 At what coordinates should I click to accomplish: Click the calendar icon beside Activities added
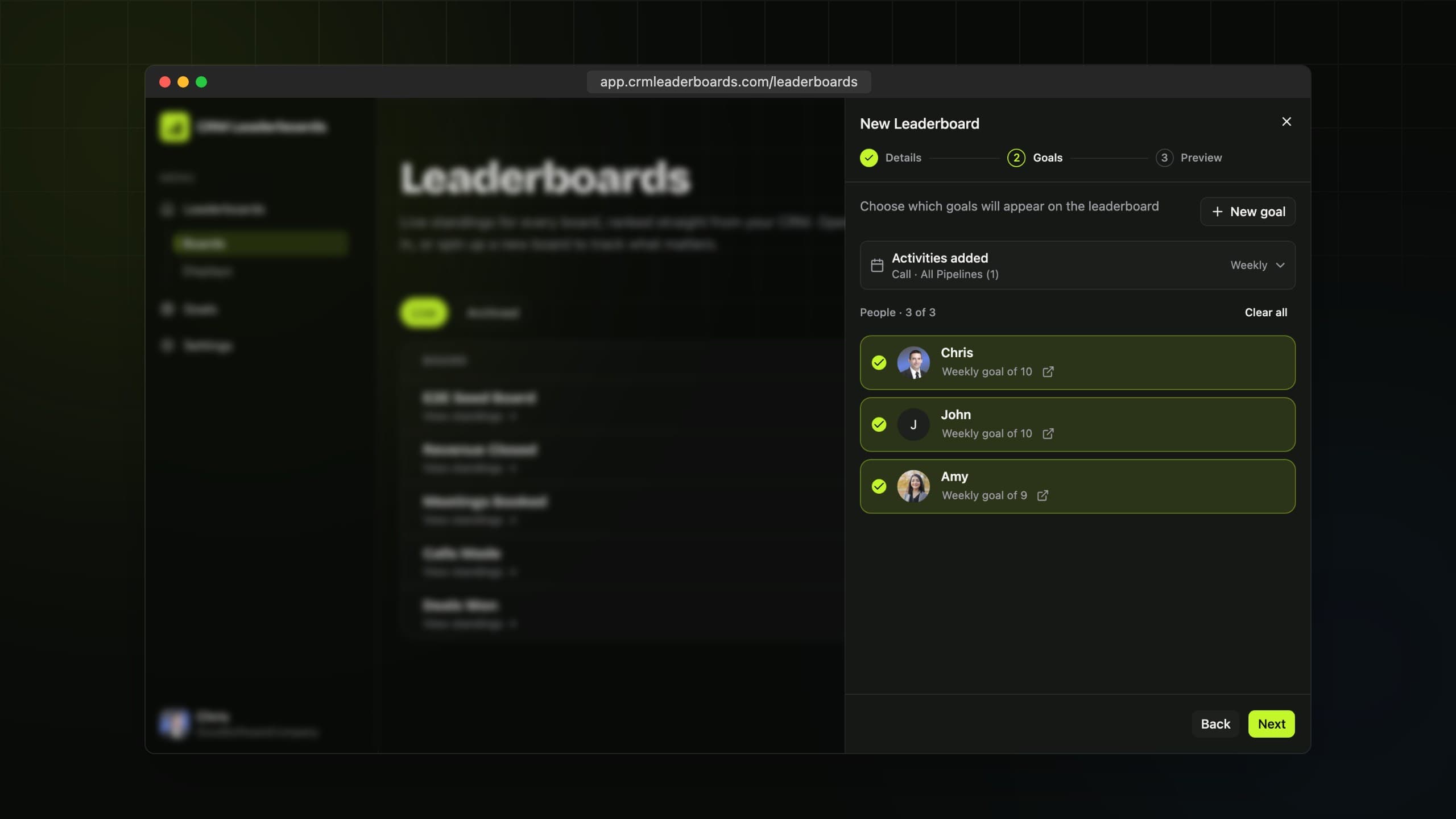pos(877,266)
